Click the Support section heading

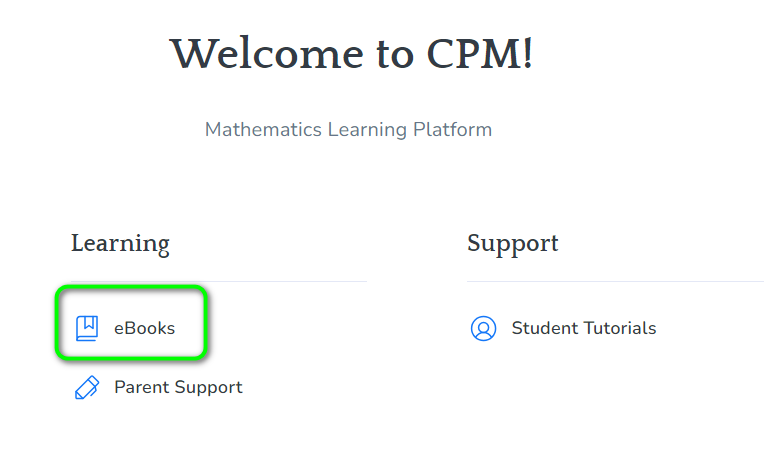click(513, 244)
